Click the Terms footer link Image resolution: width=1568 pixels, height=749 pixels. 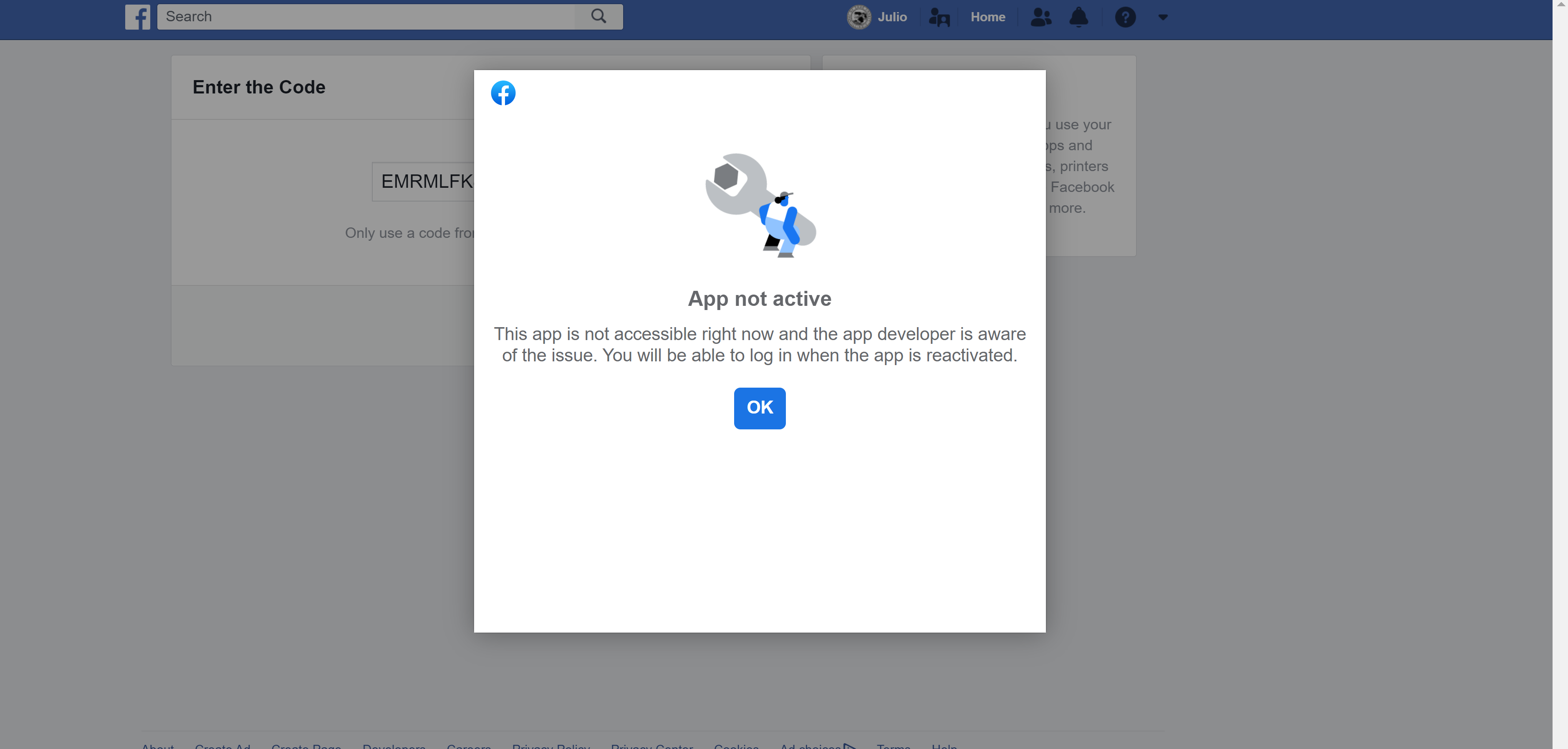(893, 745)
